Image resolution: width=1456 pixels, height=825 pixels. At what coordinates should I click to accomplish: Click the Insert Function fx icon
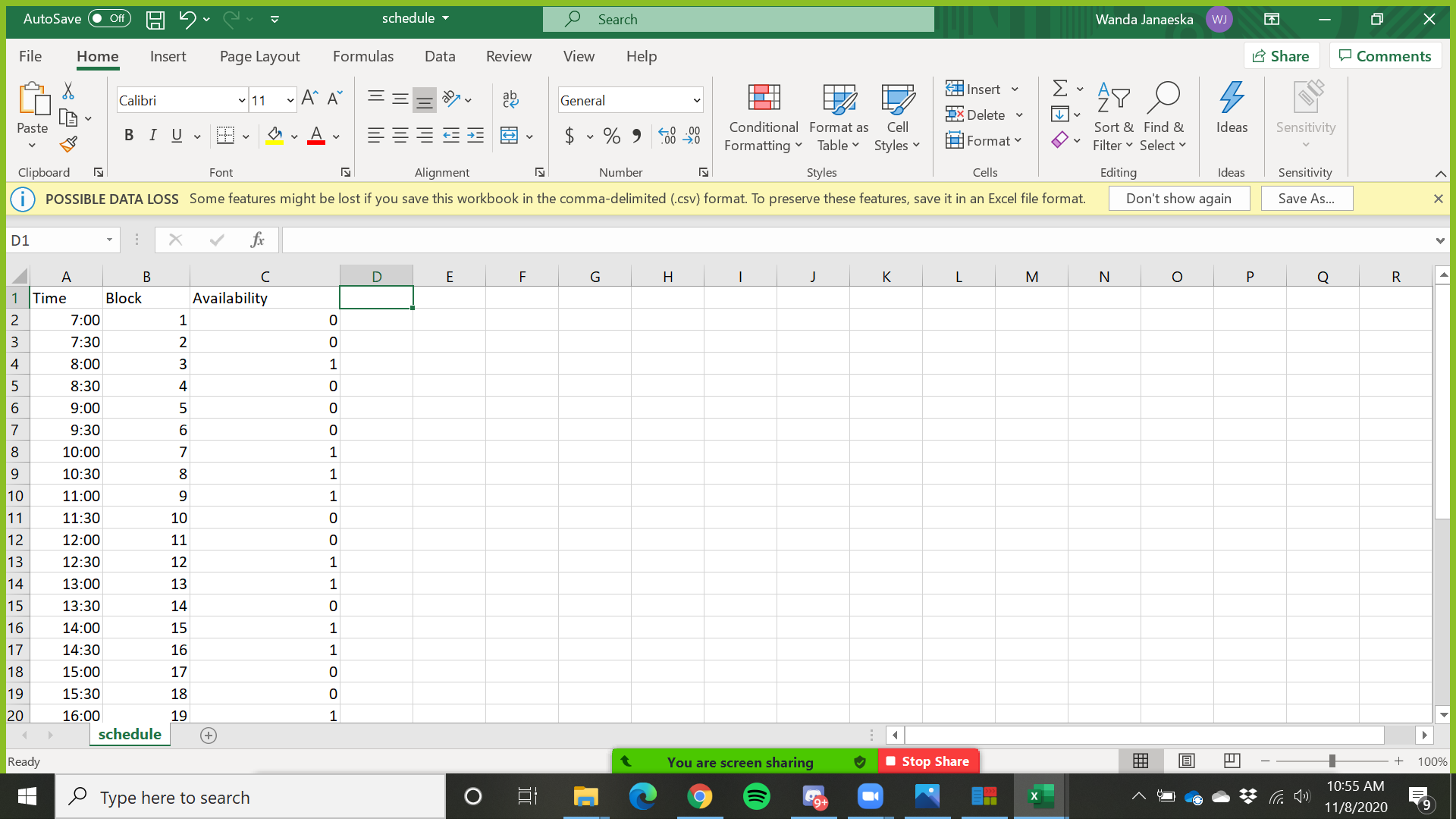click(257, 240)
